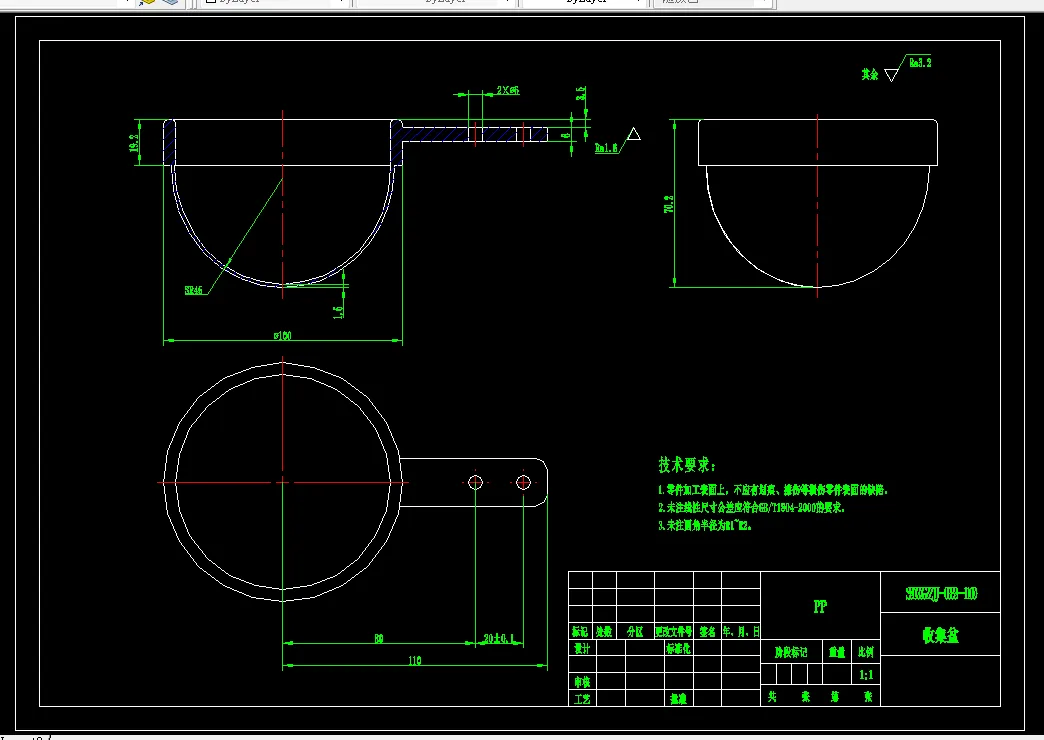Select the SR spherical radius leader label

pyautogui.click(x=193, y=290)
